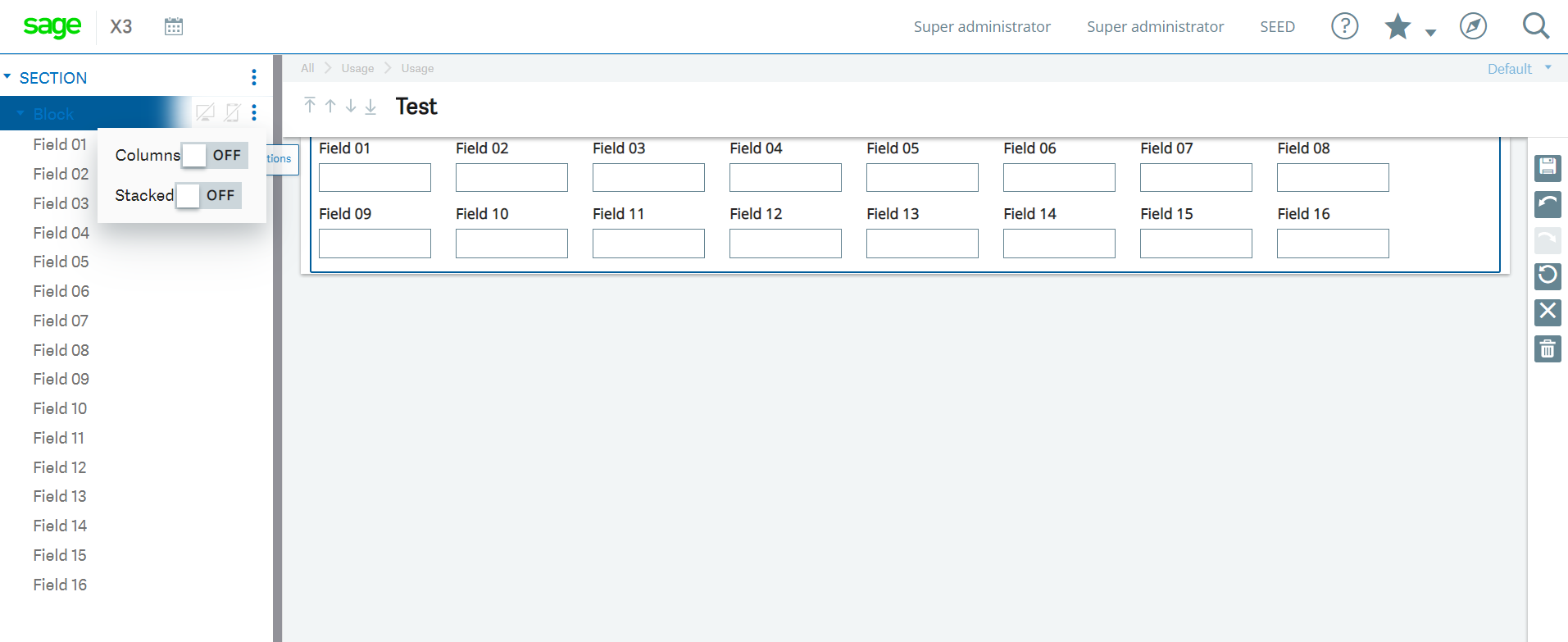Click the Field 03 input box

tap(648, 178)
